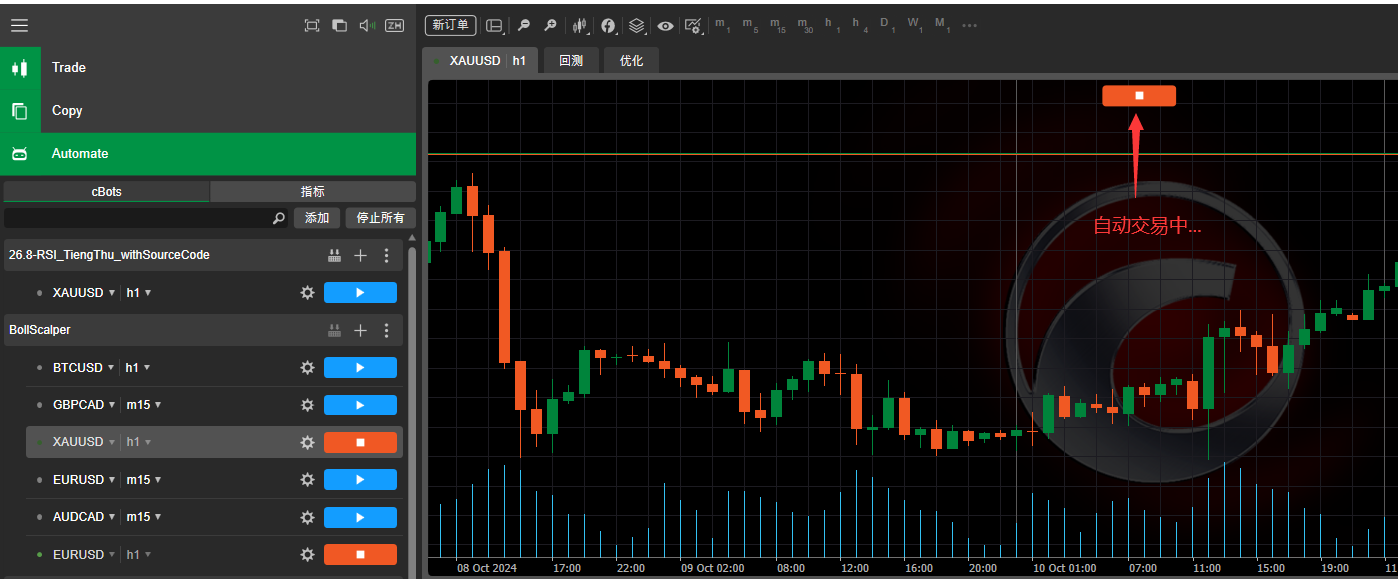The width and height of the screenshot is (1398, 579).
Task: Select the m5 timeframe
Action: pos(750,25)
